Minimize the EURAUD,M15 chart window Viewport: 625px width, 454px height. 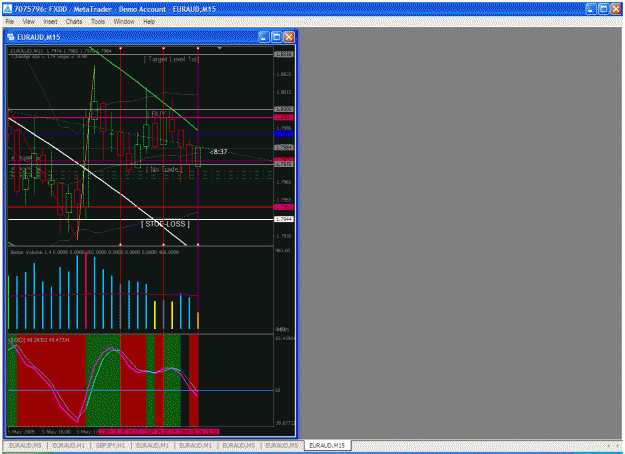click(x=263, y=37)
